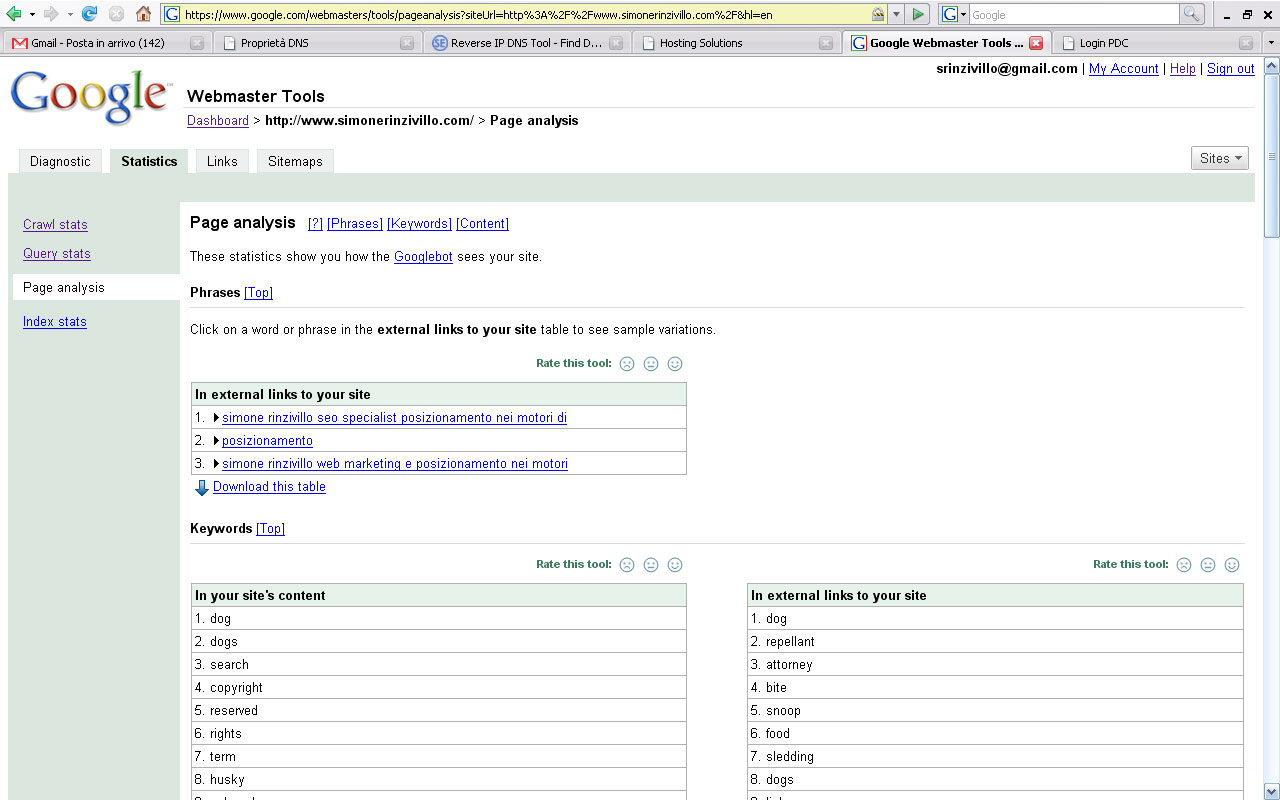Expand the 'posizionamento' phrase triangle
This screenshot has width=1280, height=800.
click(x=216, y=441)
